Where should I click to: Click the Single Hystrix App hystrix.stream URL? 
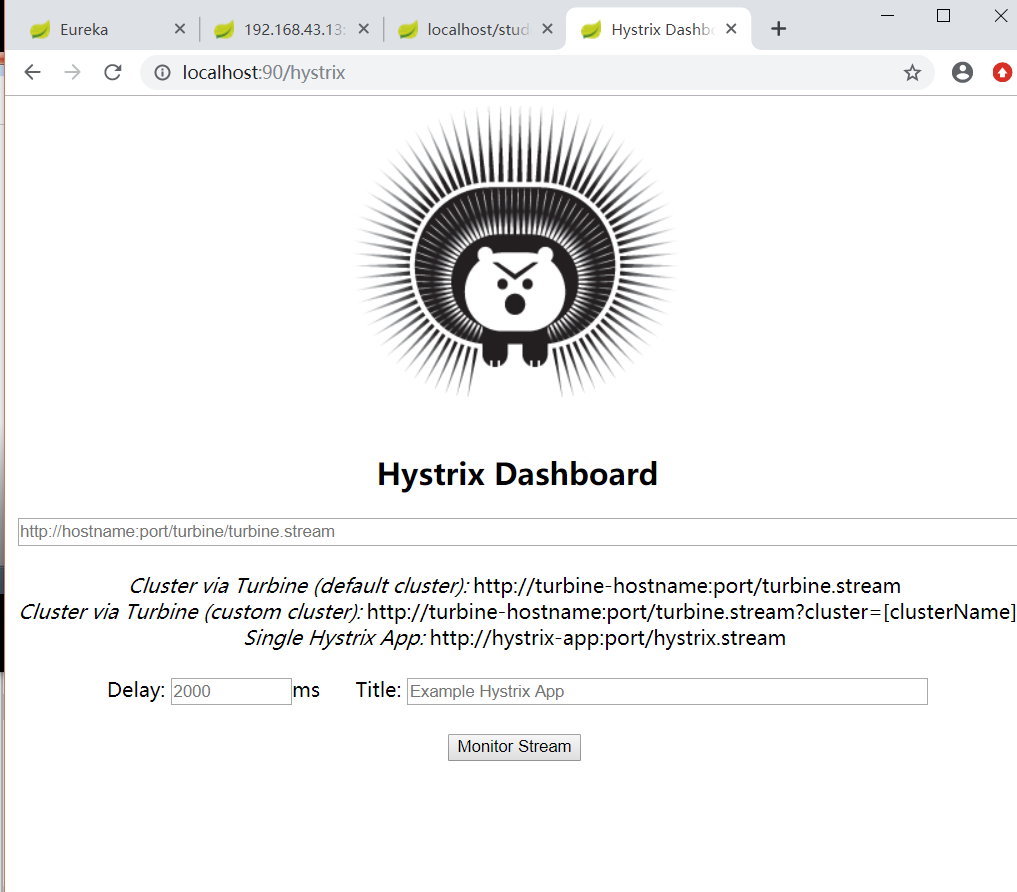(x=608, y=638)
